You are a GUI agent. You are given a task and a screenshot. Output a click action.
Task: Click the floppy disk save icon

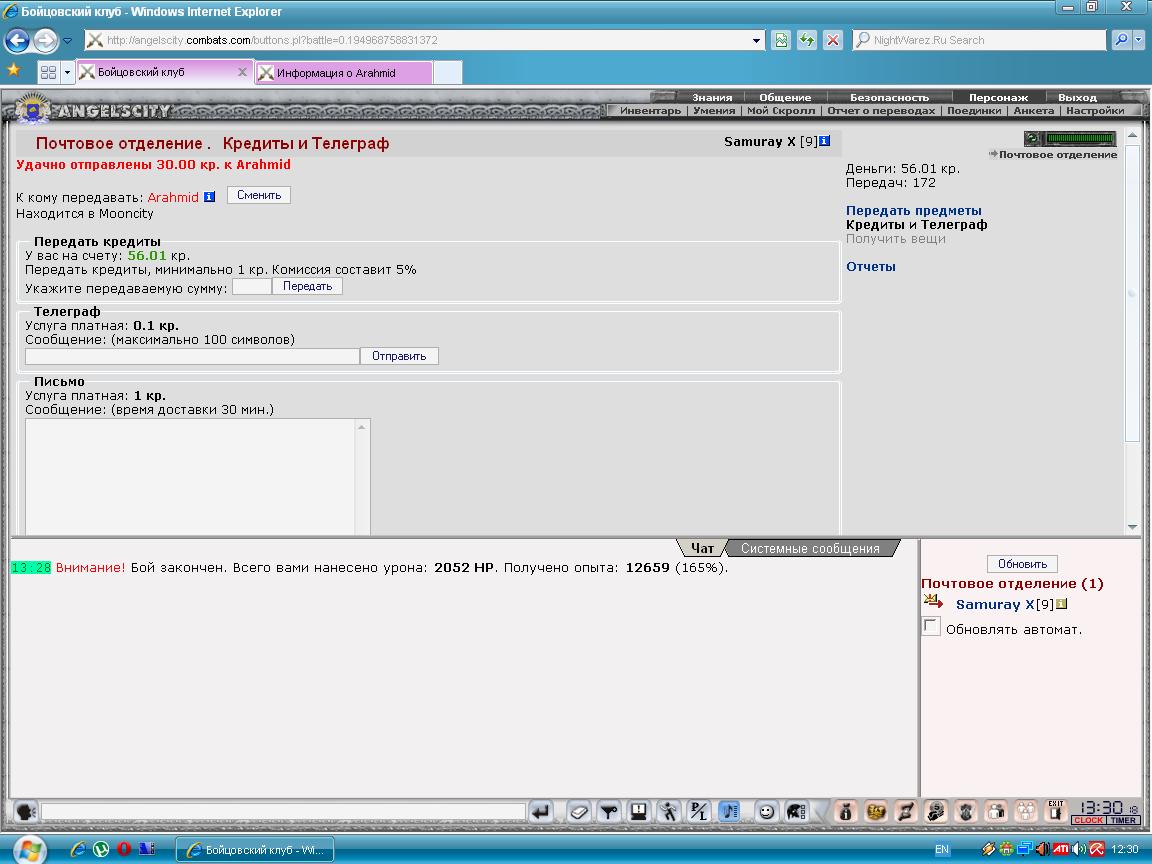click(x=639, y=812)
